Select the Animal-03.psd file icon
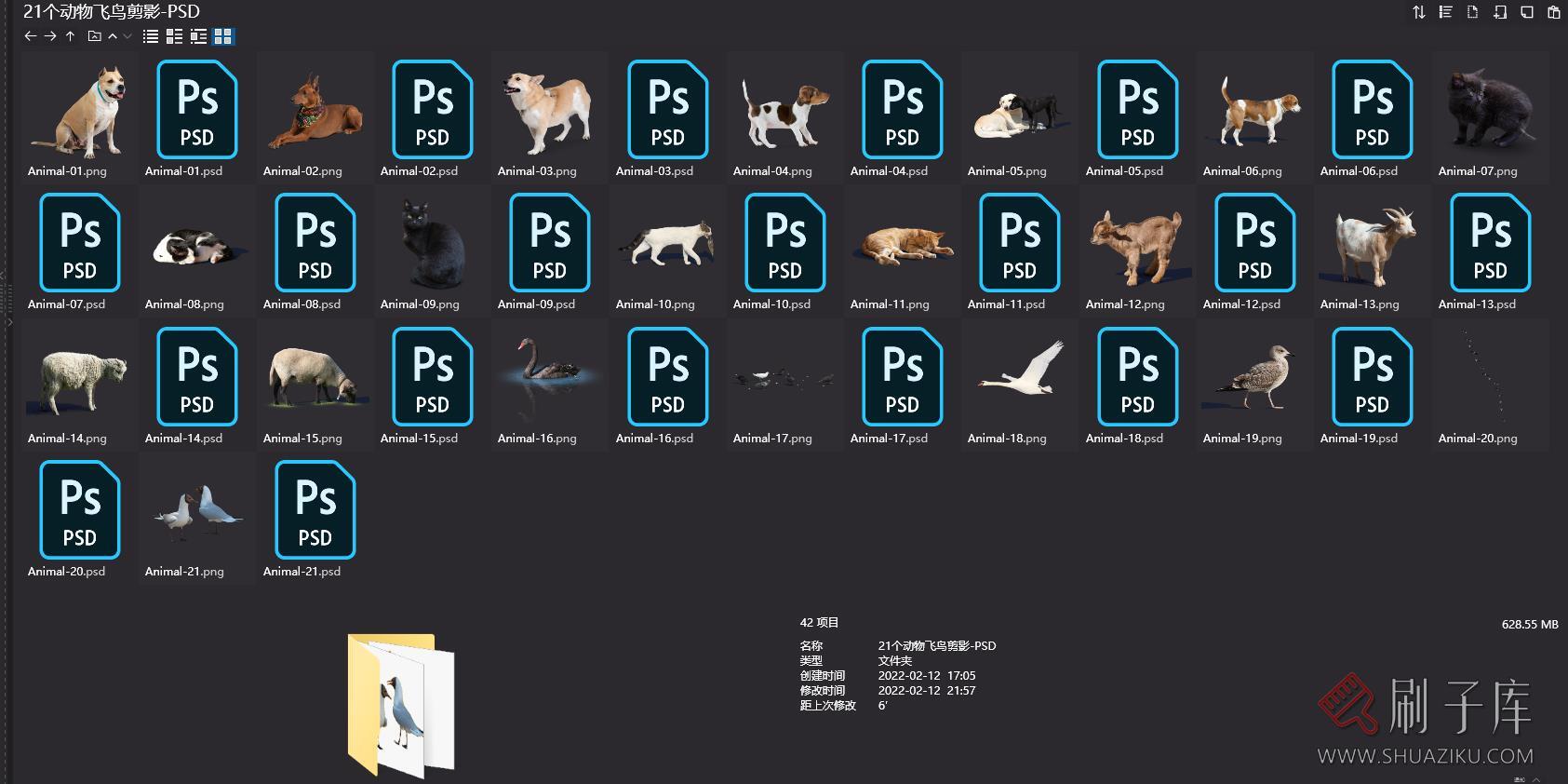This screenshot has width=1568, height=784. [x=667, y=110]
